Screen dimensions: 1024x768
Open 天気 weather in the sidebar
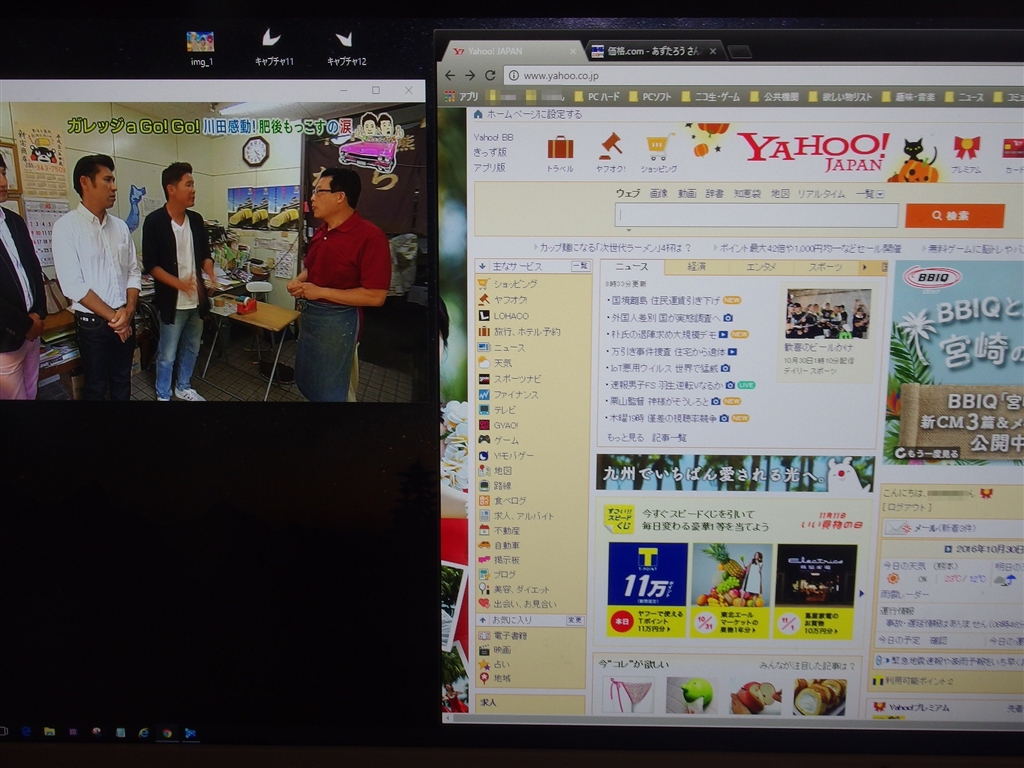tap(495, 363)
